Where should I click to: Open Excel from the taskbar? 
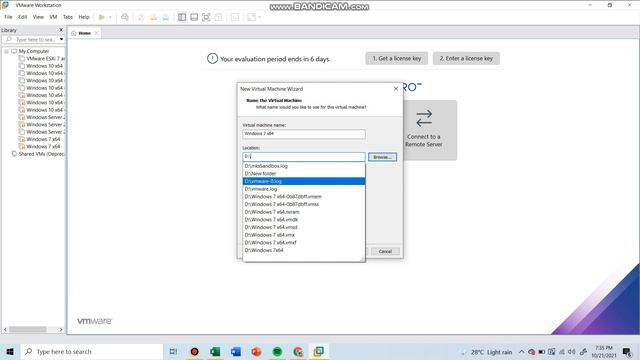click(x=215, y=351)
